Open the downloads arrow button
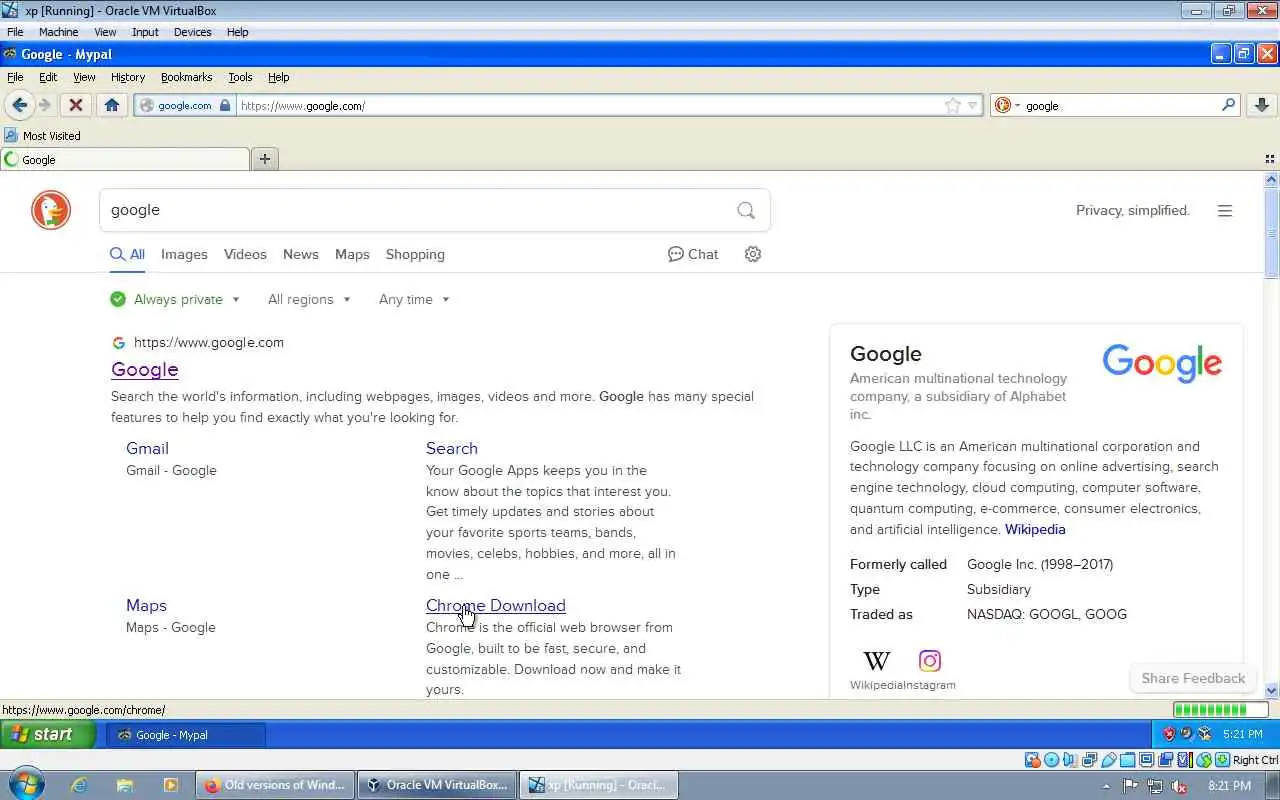This screenshot has width=1280, height=800. pyautogui.click(x=1262, y=105)
